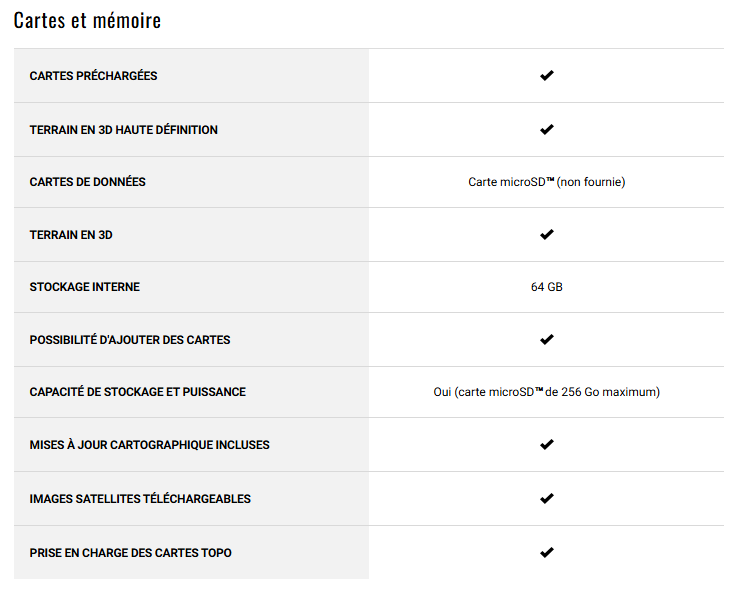Select the Terrain en 3D haute définition label
This screenshot has height=591, width=747.
click(123, 130)
